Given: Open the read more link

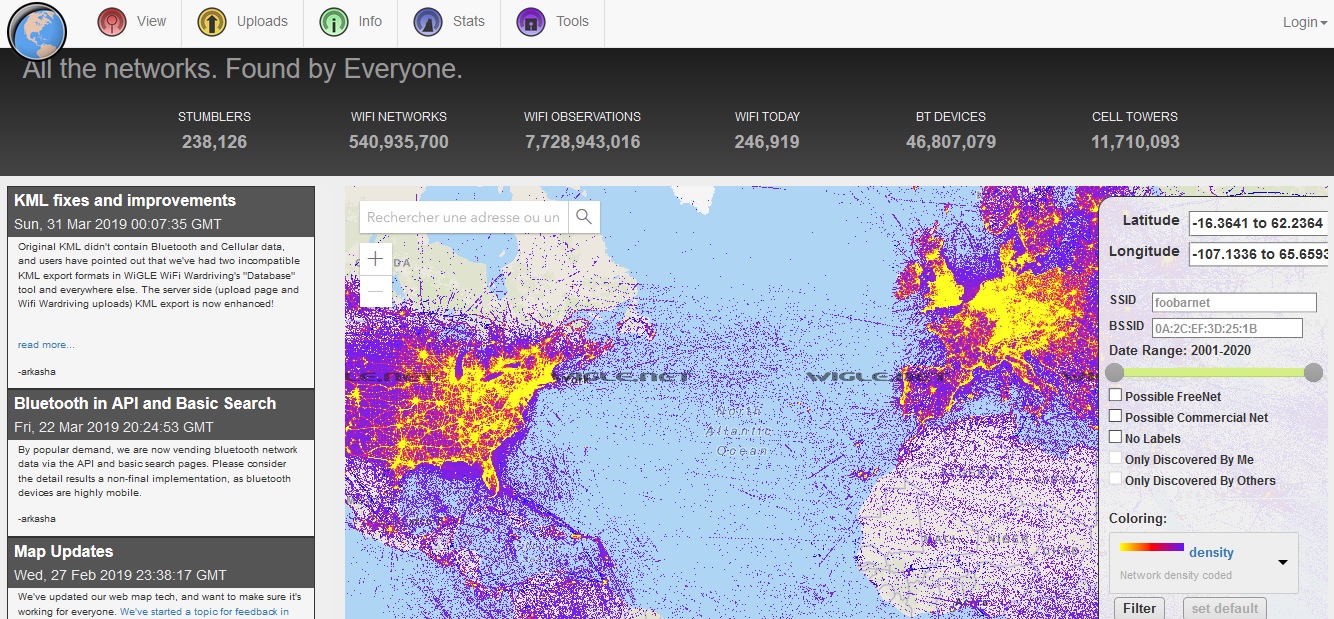Looking at the screenshot, I should tap(46, 345).
